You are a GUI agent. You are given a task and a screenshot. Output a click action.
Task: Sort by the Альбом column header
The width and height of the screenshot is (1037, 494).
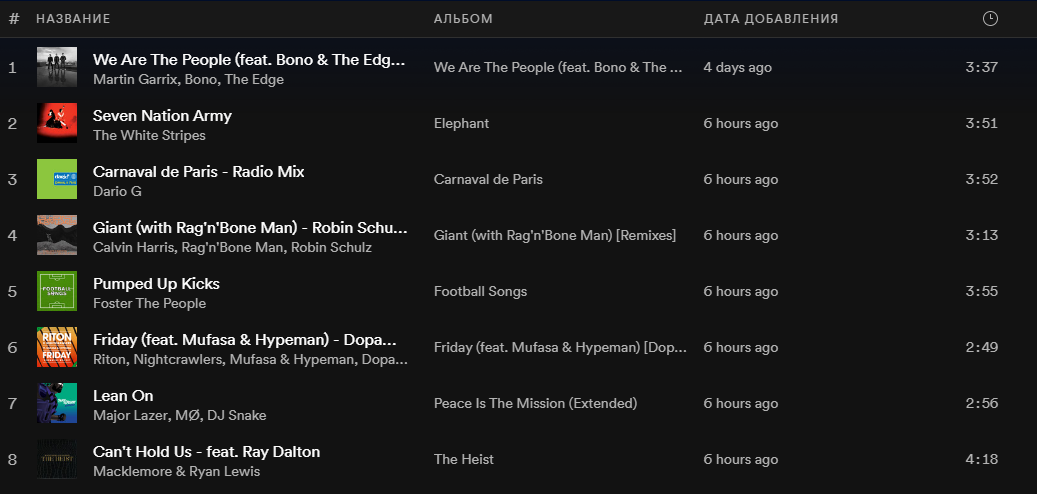[463, 19]
